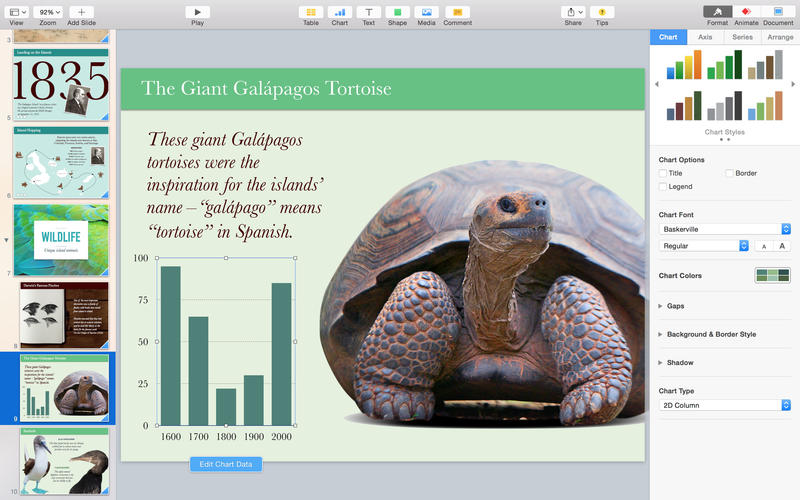
Task: Open the Animate inspector
Action: tap(745, 12)
